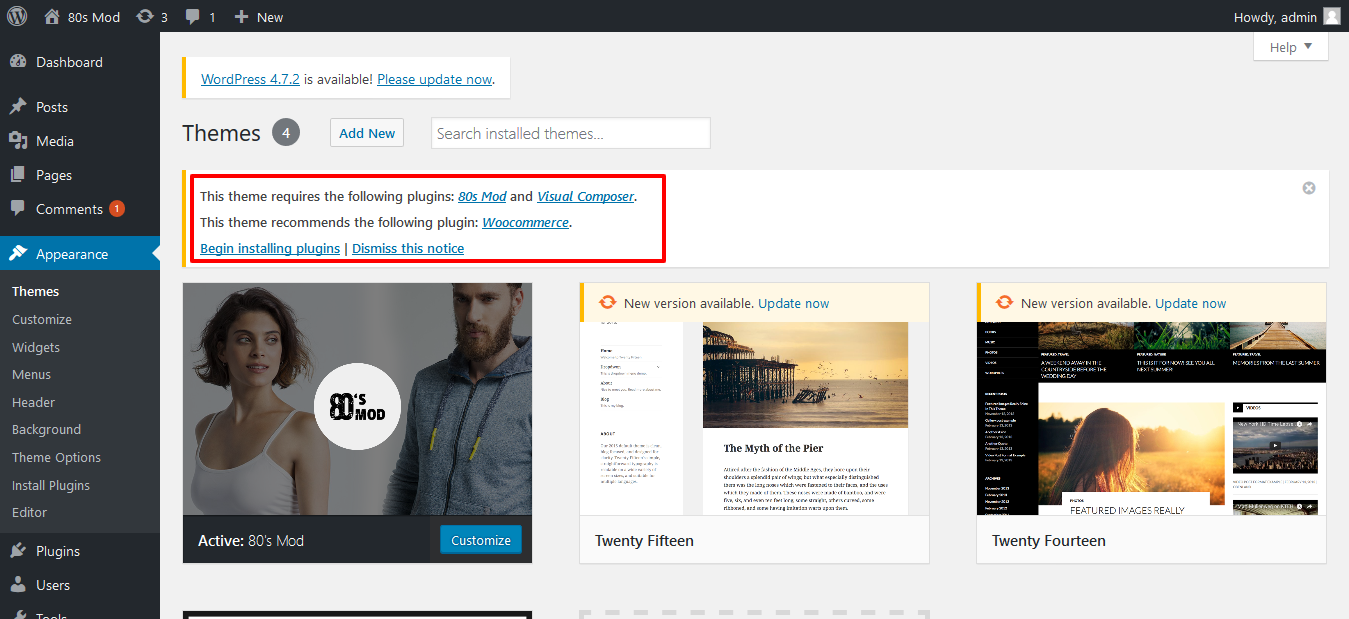This screenshot has height=619, width=1349.
Task: Click the Plugins plug icon
Action: point(18,551)
